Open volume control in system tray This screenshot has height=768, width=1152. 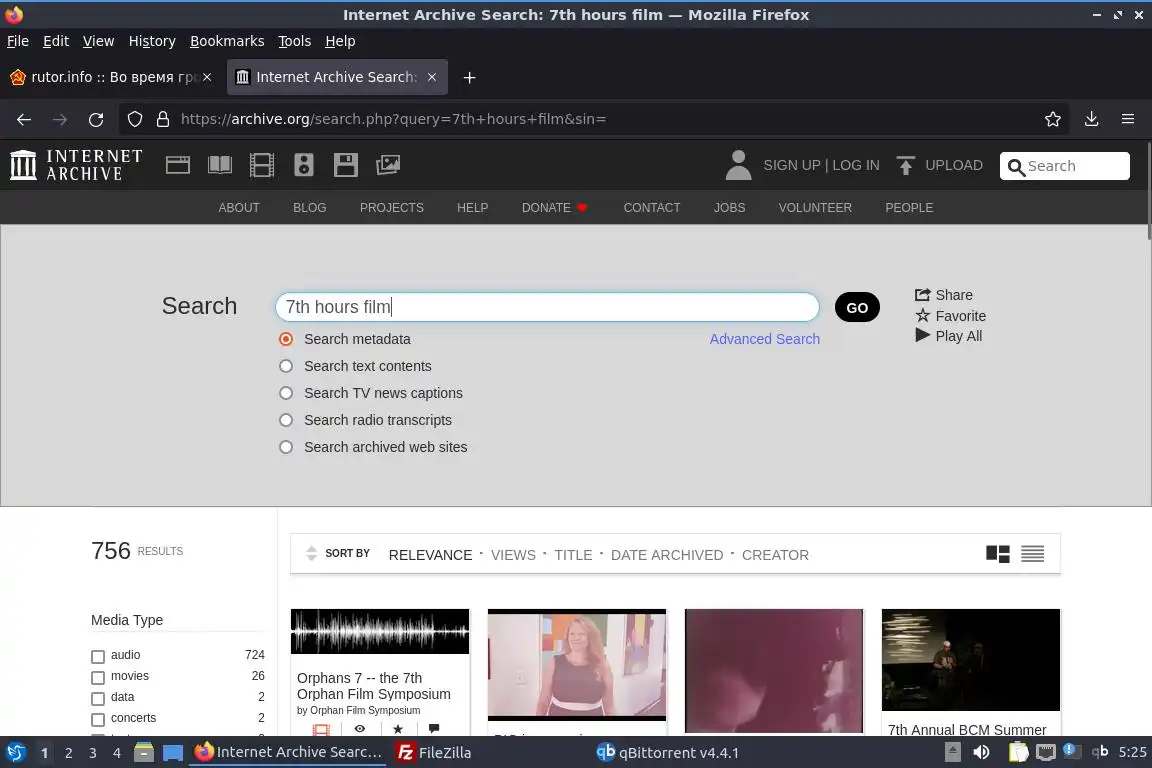click(981, 752)
